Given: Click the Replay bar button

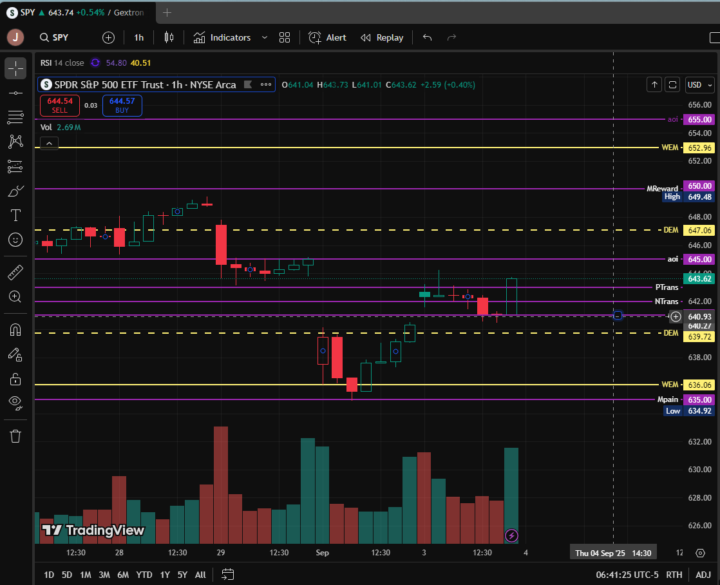Looking at the screenshot, I should pos(381,37).
